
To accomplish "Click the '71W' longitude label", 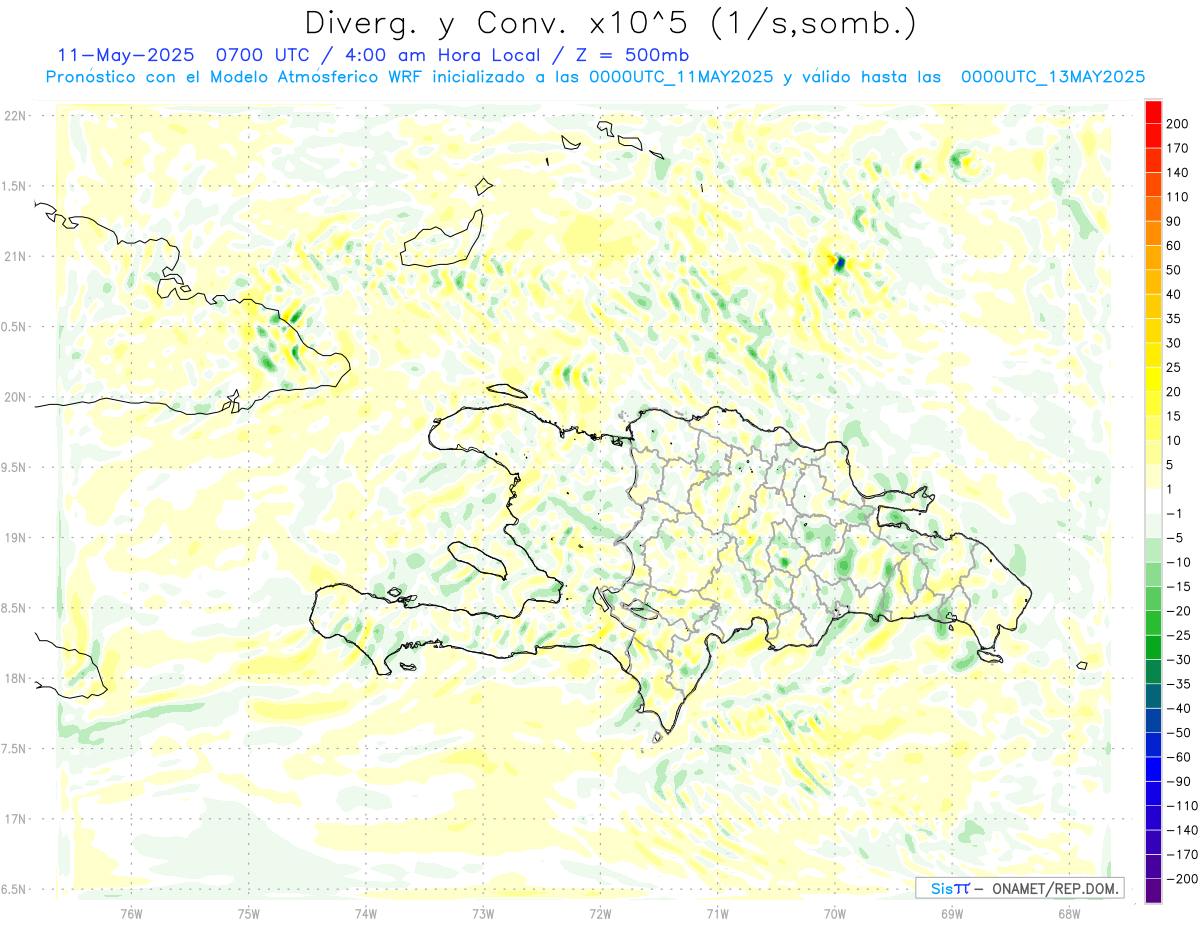I will coord(717,913).
